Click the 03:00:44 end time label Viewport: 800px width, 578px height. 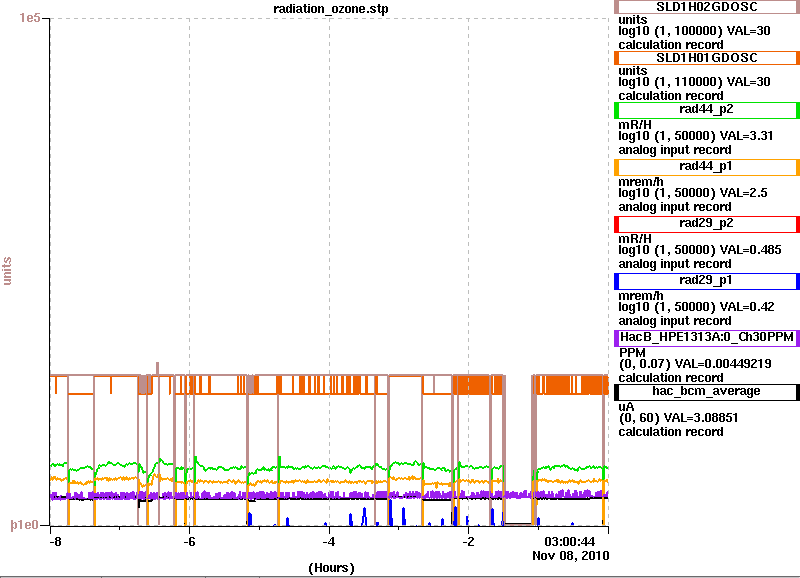(569, 542)
